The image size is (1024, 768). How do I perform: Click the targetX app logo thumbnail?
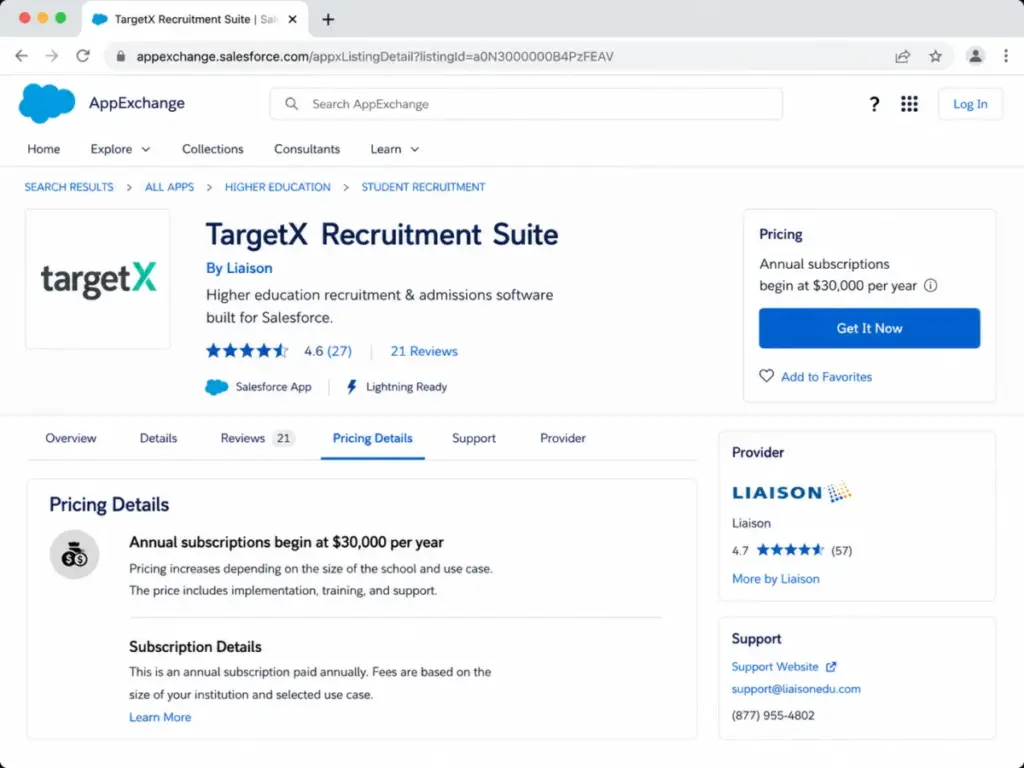[98, 279]
